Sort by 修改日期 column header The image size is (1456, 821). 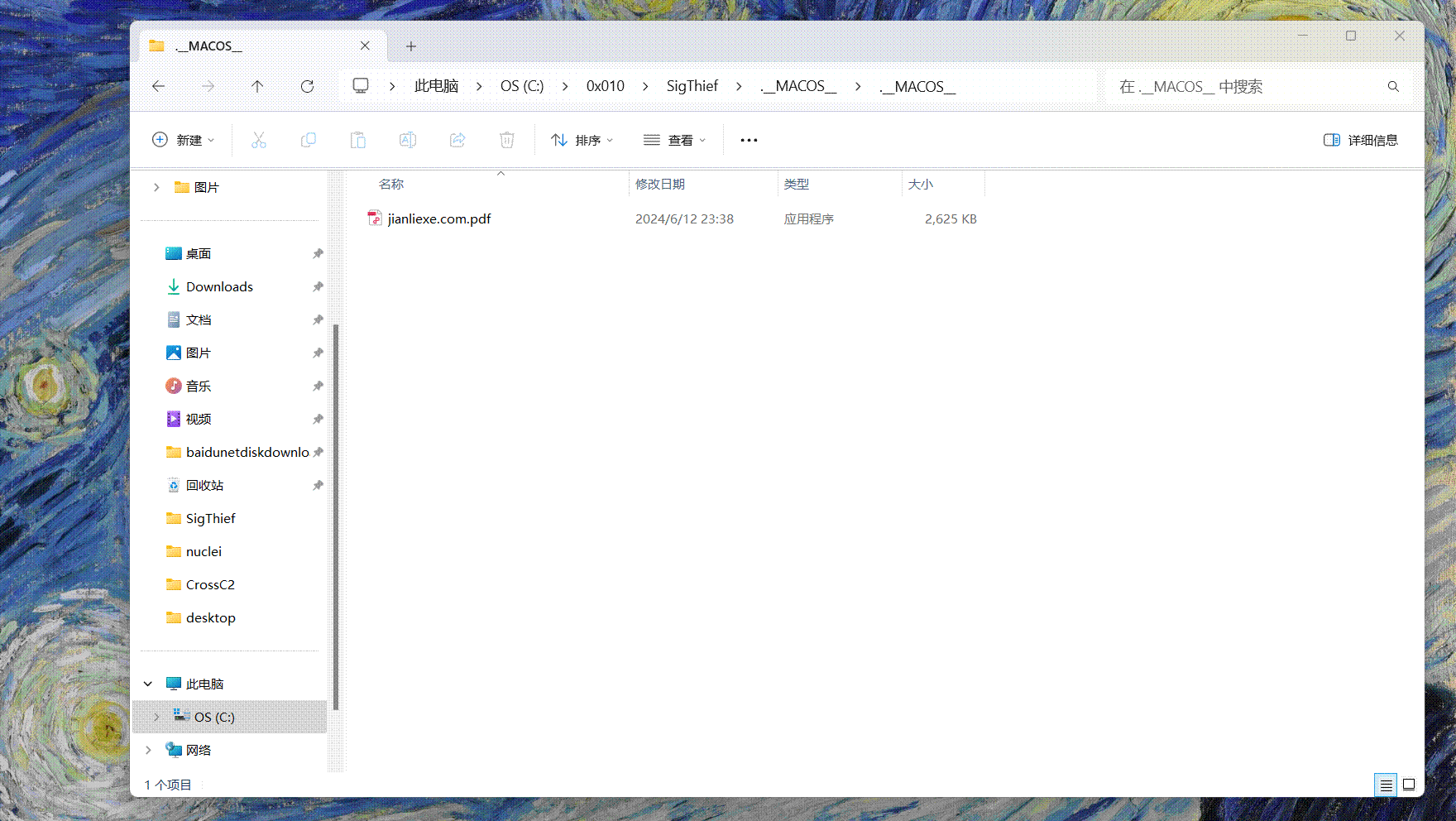pyautogui.click(x=703, y=184)
